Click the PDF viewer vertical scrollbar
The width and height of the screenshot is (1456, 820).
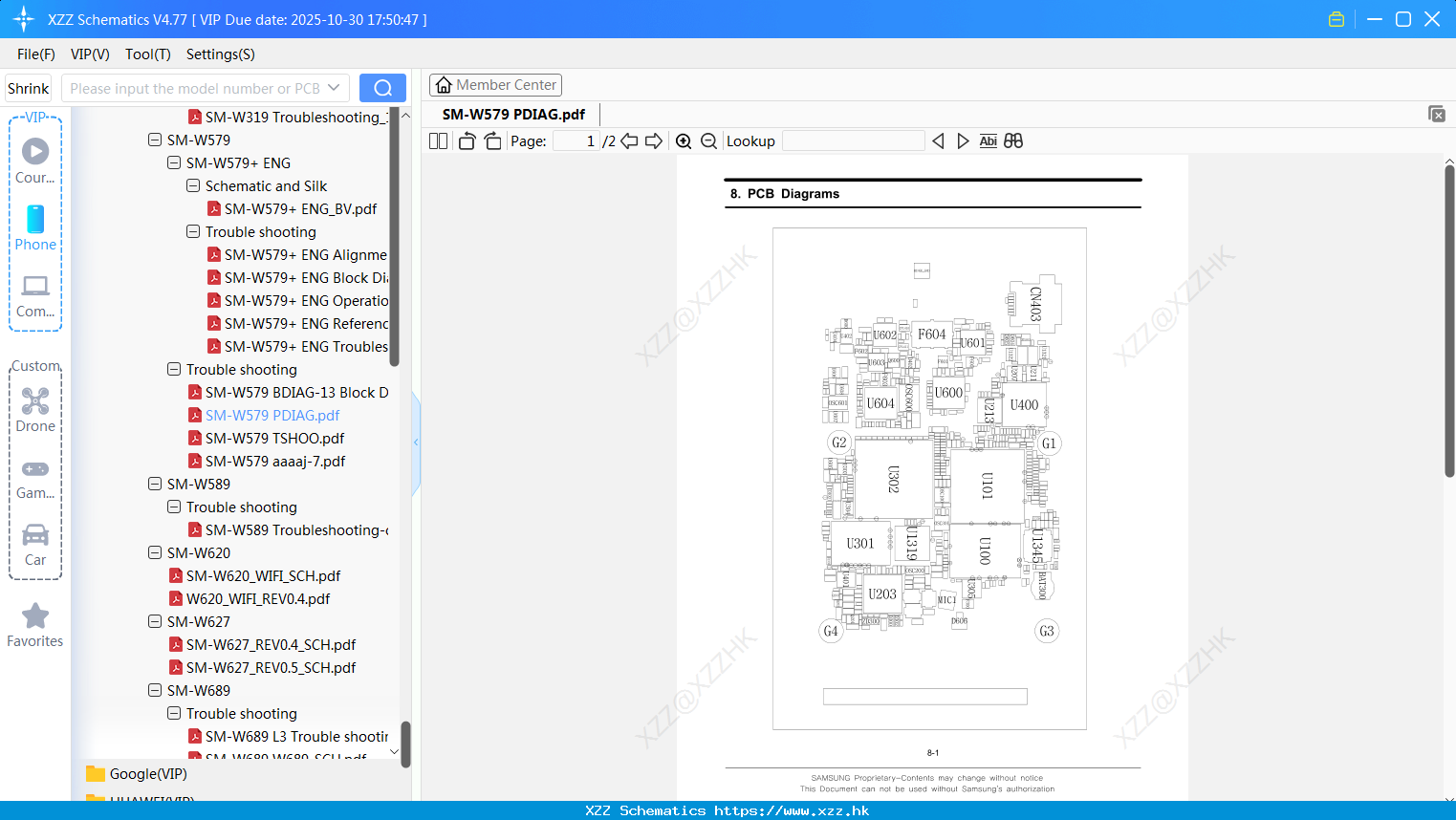(x=1449, y=320)
